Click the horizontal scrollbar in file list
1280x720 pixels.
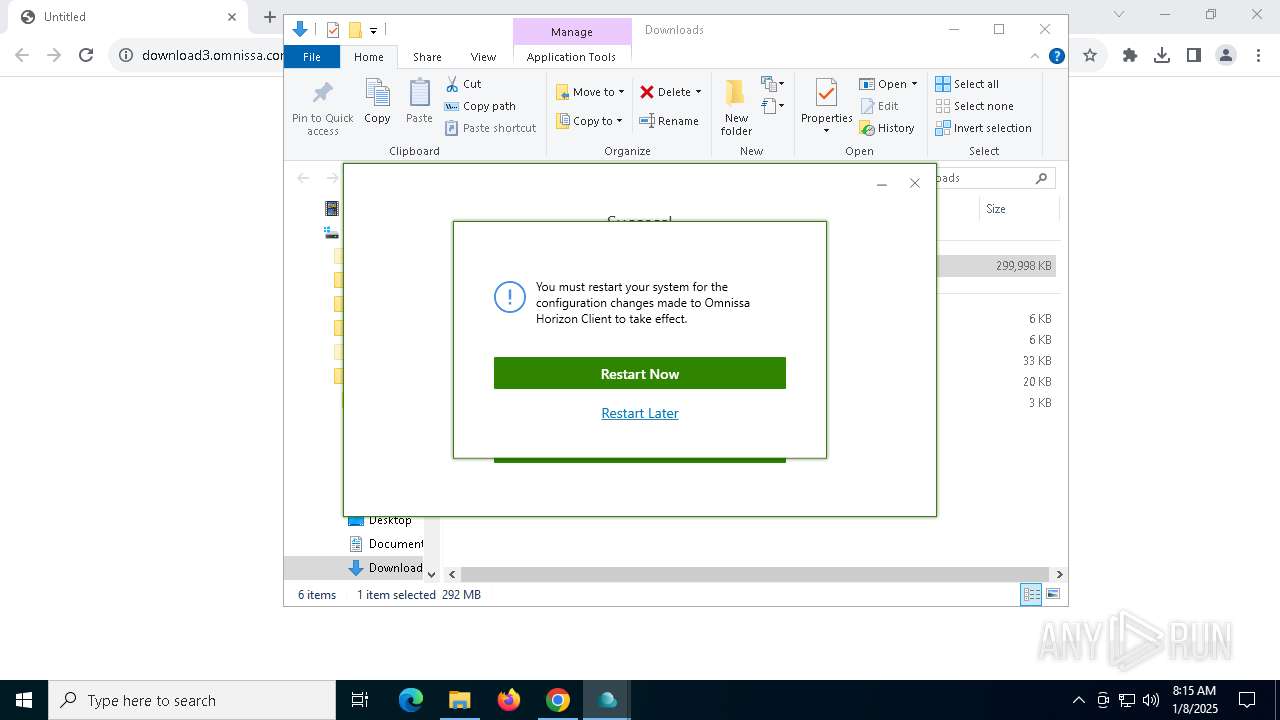coord(755,574)
